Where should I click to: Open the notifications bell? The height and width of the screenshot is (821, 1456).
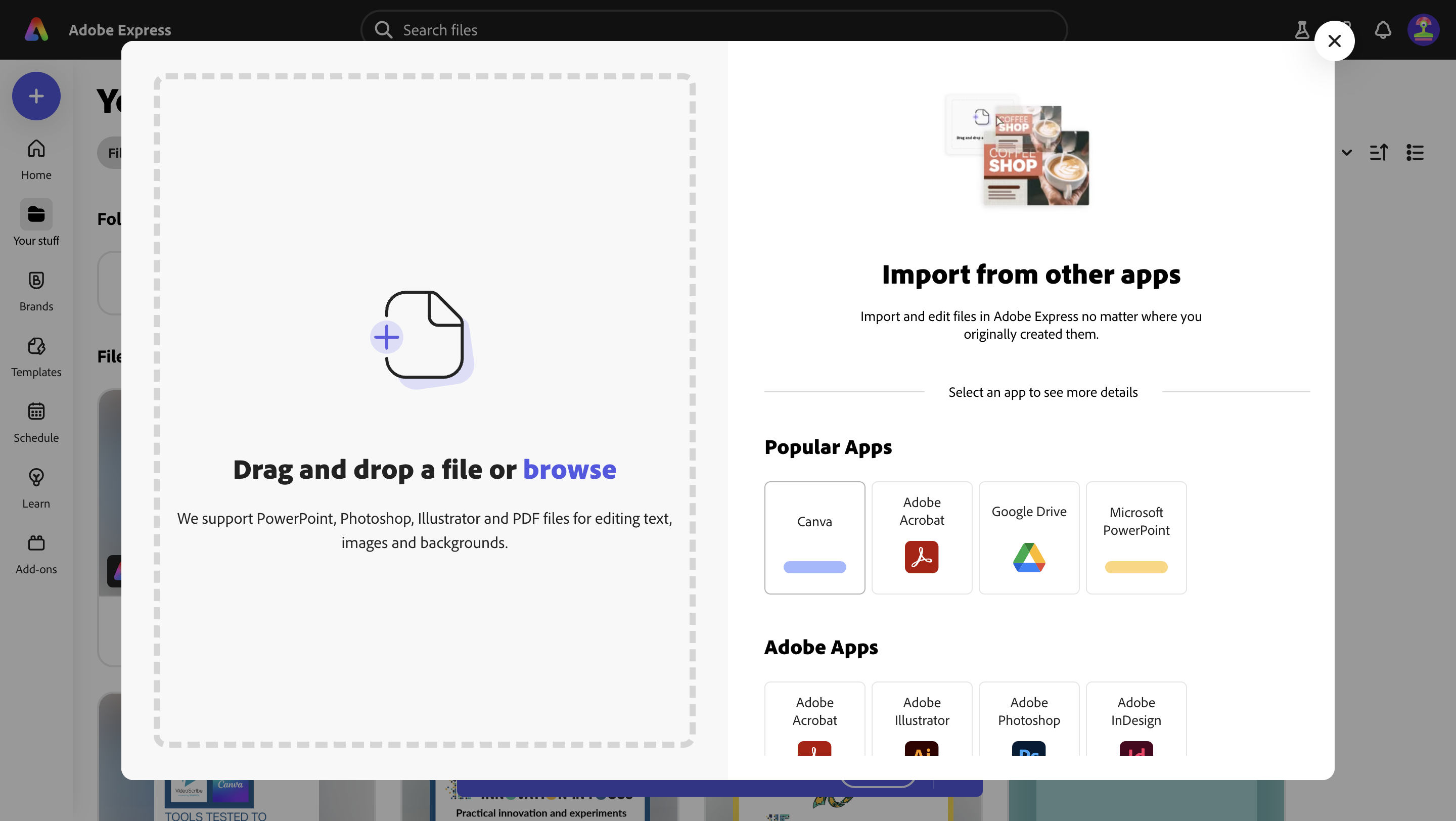[x=1383, y=29]
